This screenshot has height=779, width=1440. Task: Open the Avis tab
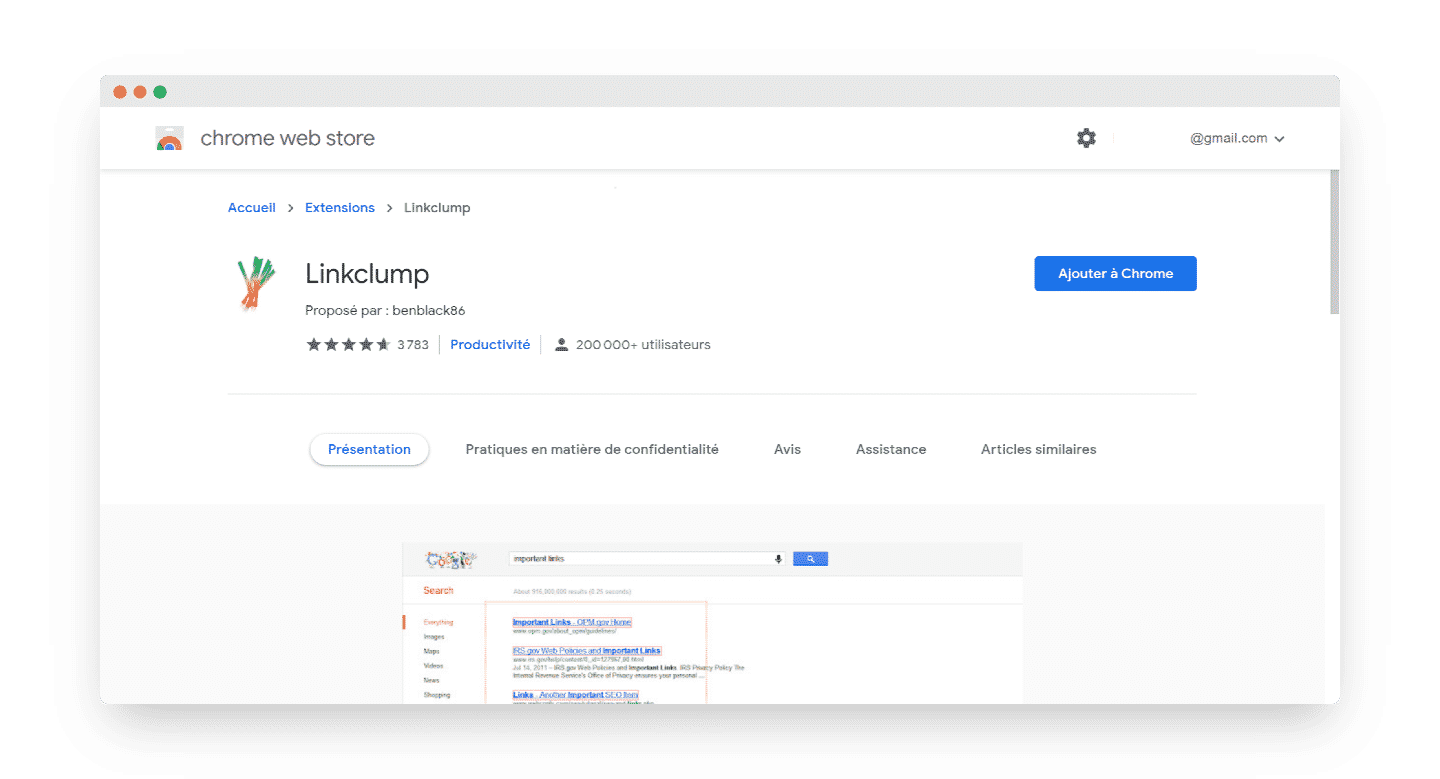click(787, 450)
